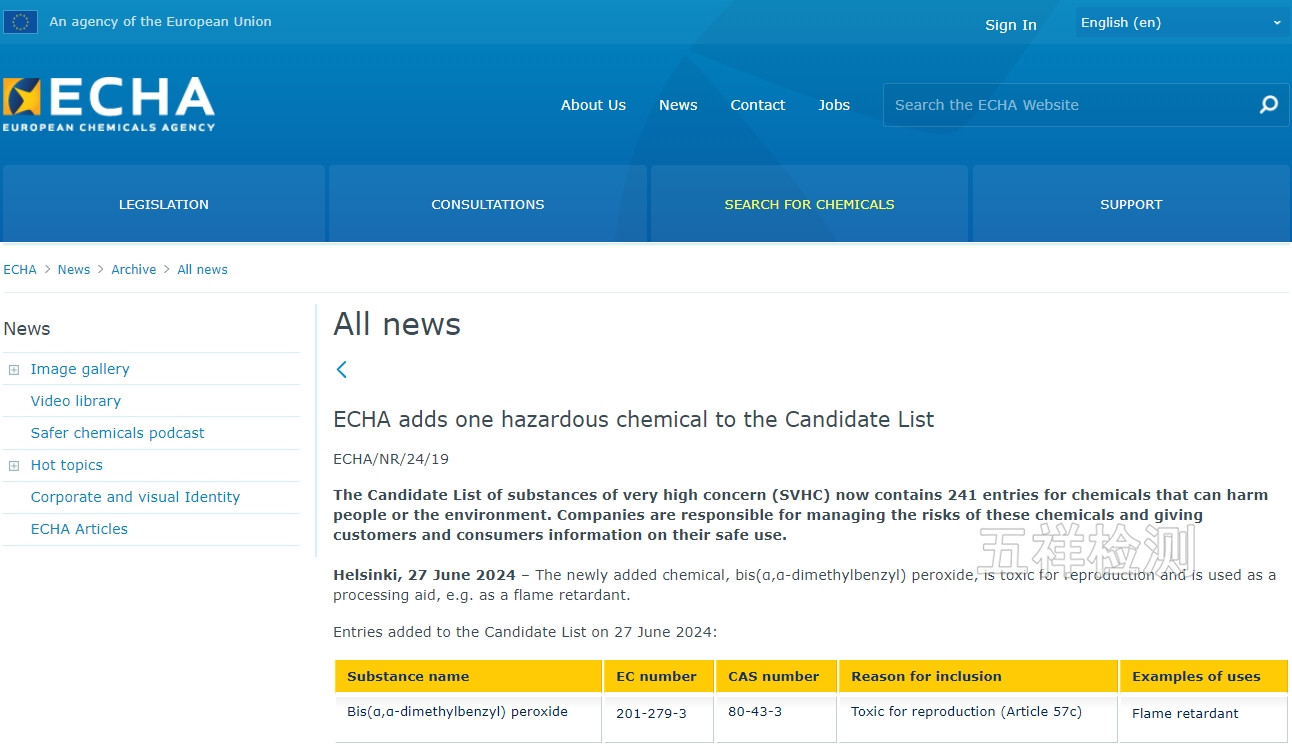
Task: Open the Jobs link
Action: coord(834,105)
